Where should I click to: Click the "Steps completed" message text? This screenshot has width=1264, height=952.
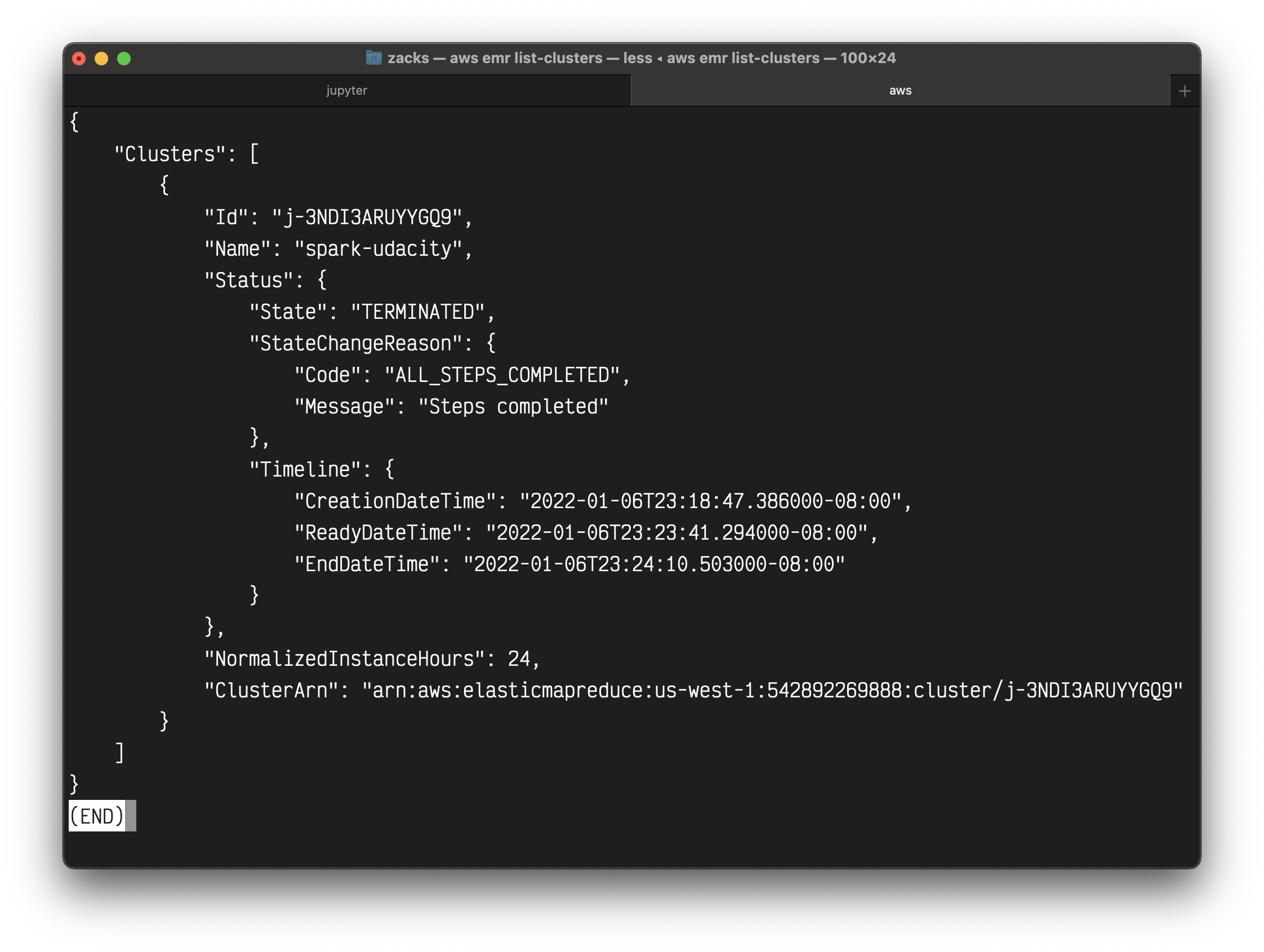point(513,407)
